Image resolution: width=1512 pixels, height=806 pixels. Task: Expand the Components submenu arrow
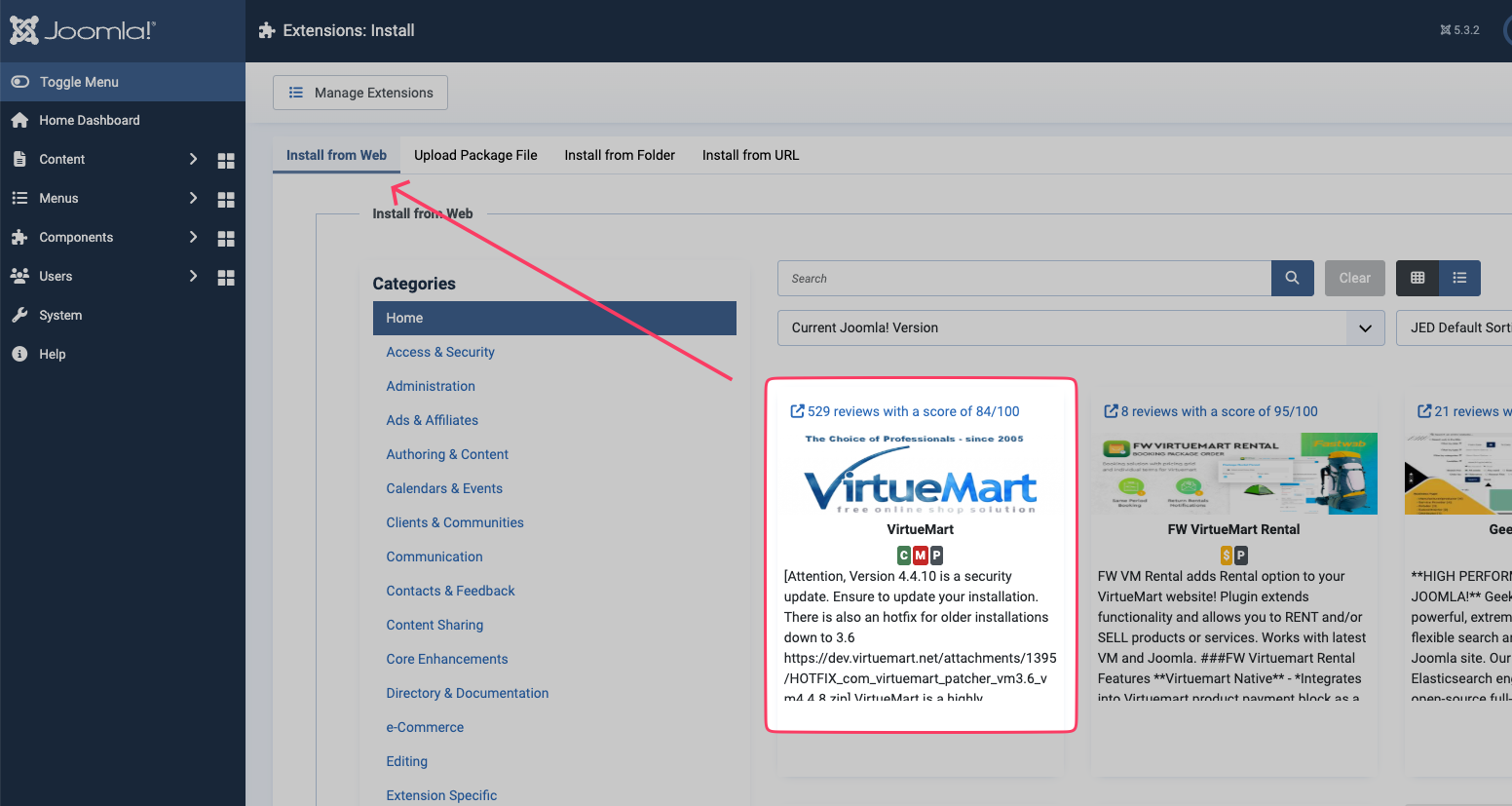tap(193, 237)
